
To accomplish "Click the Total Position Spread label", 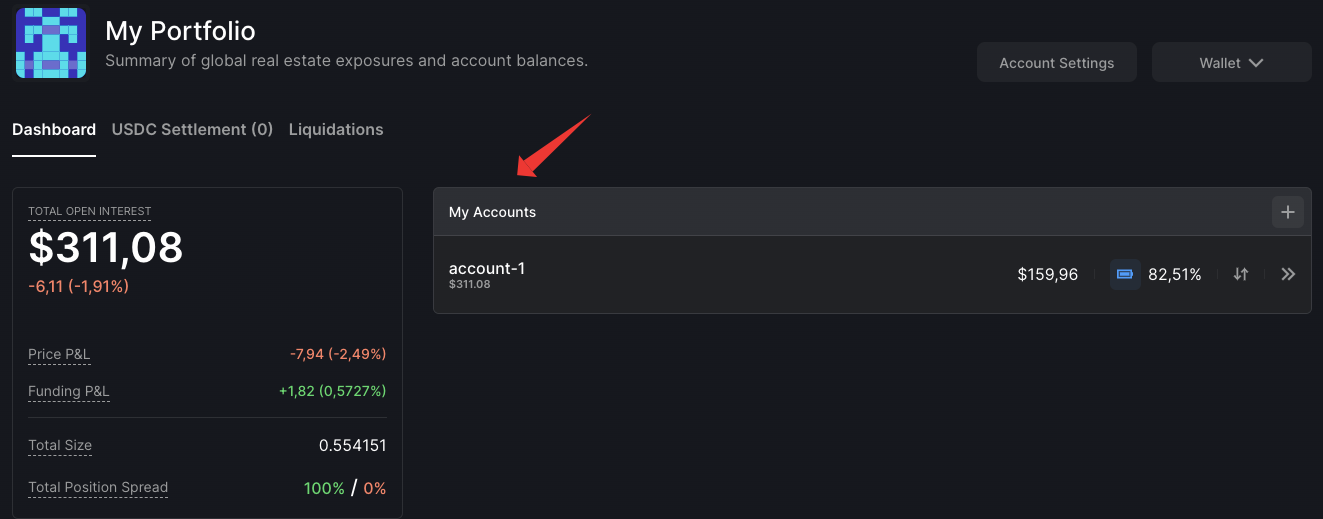I will (x=98, y=488).
